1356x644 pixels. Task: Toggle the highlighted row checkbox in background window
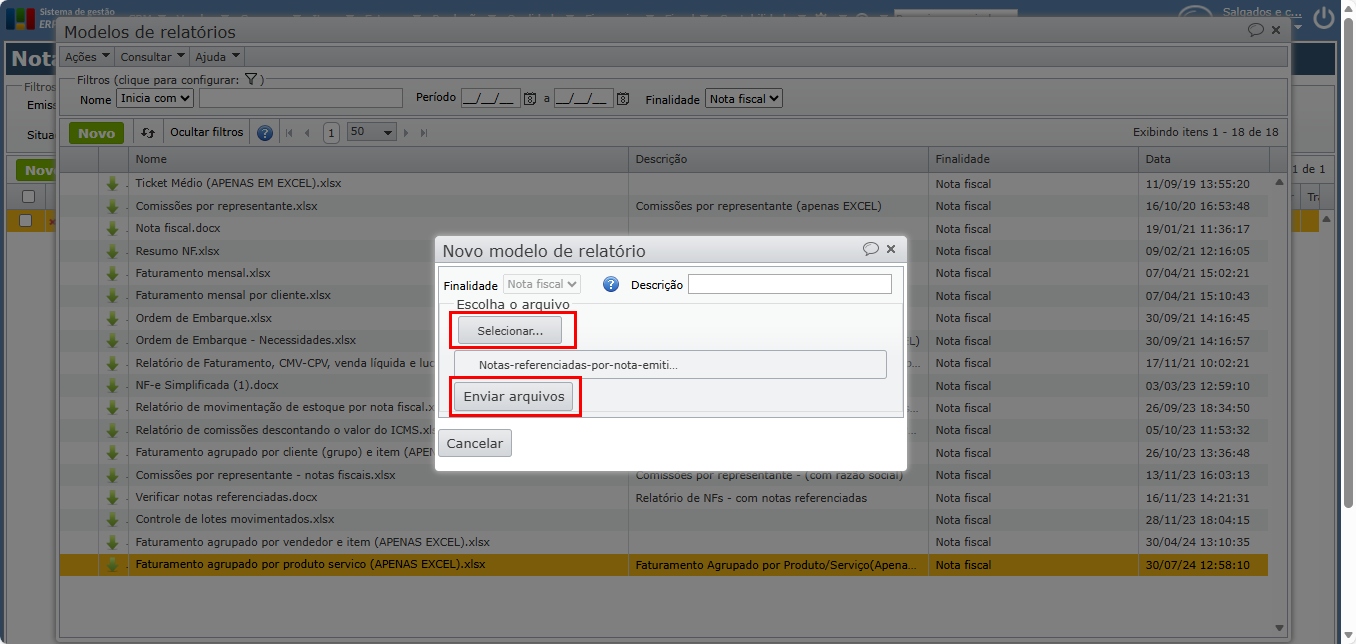[26, 220]
